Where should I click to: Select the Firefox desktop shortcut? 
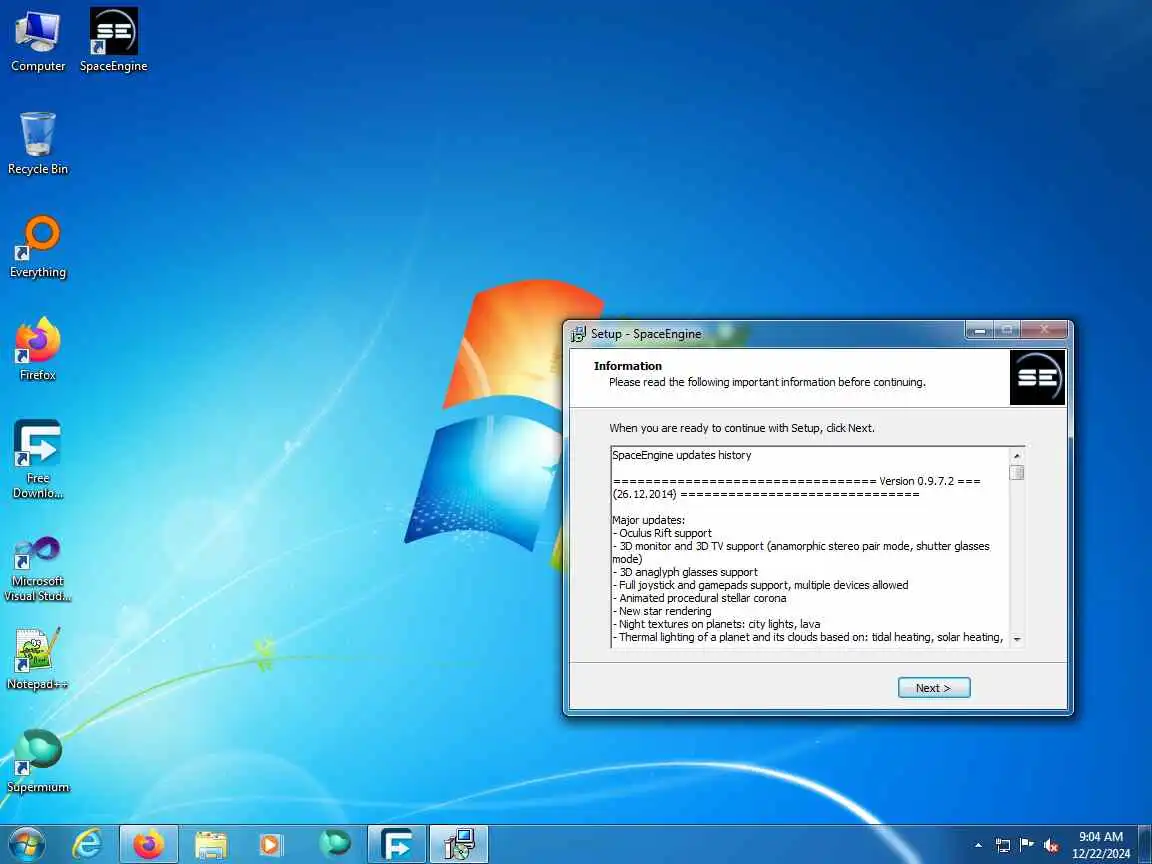tap(37, 350)
